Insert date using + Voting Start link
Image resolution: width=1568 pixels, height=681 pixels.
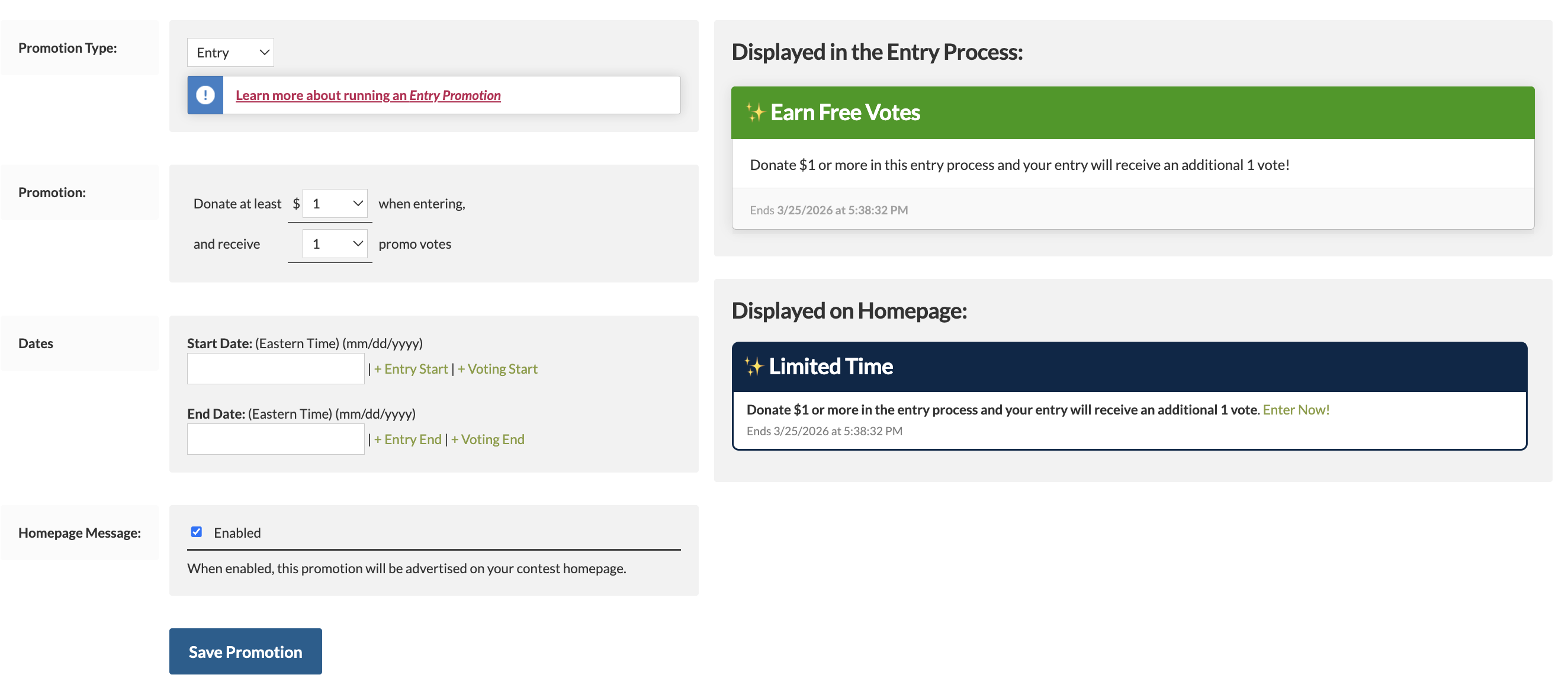click(x=497, y=369)
